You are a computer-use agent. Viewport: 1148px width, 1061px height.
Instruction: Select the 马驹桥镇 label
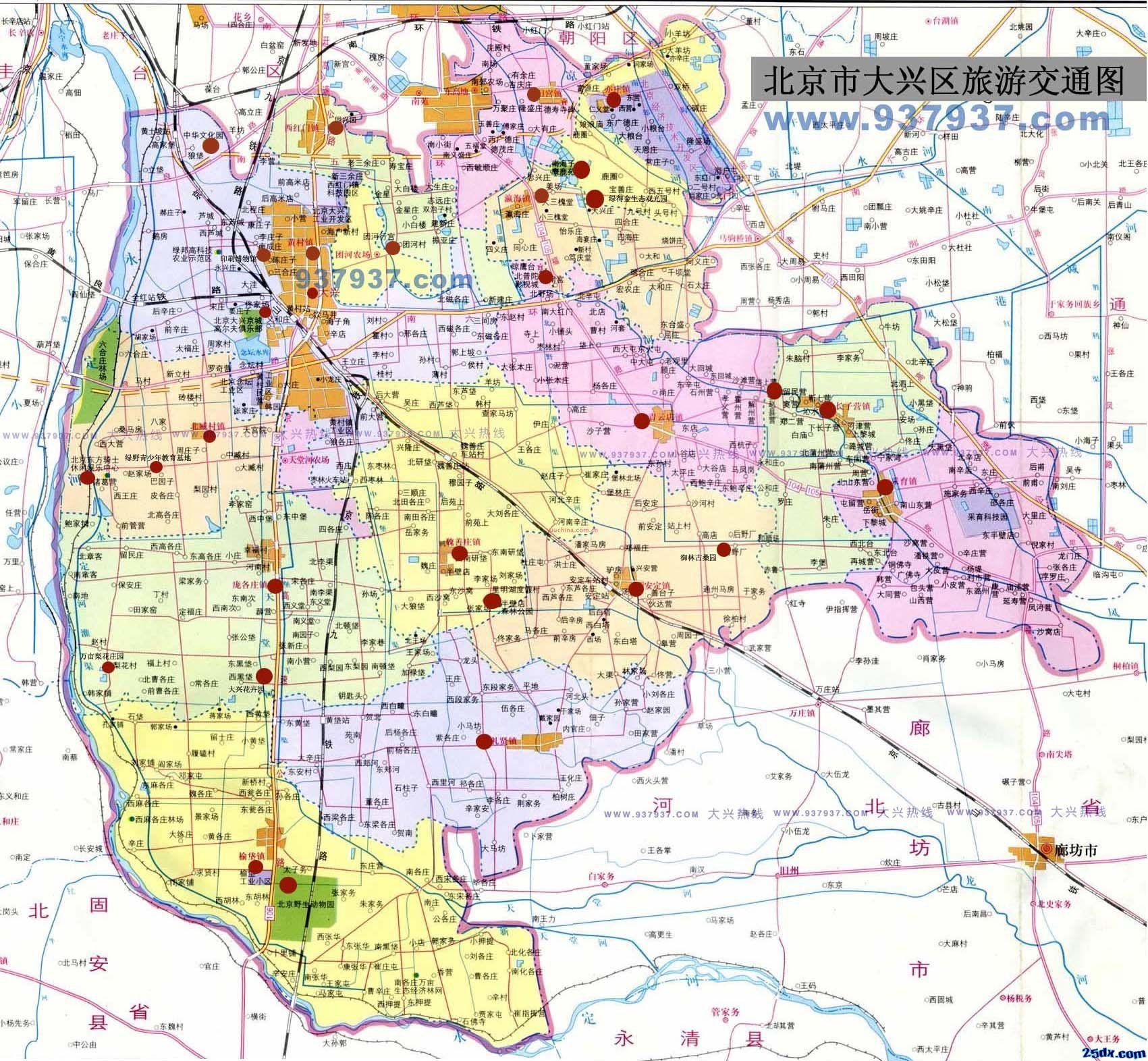pyautogui.click(x=734, y=238)
